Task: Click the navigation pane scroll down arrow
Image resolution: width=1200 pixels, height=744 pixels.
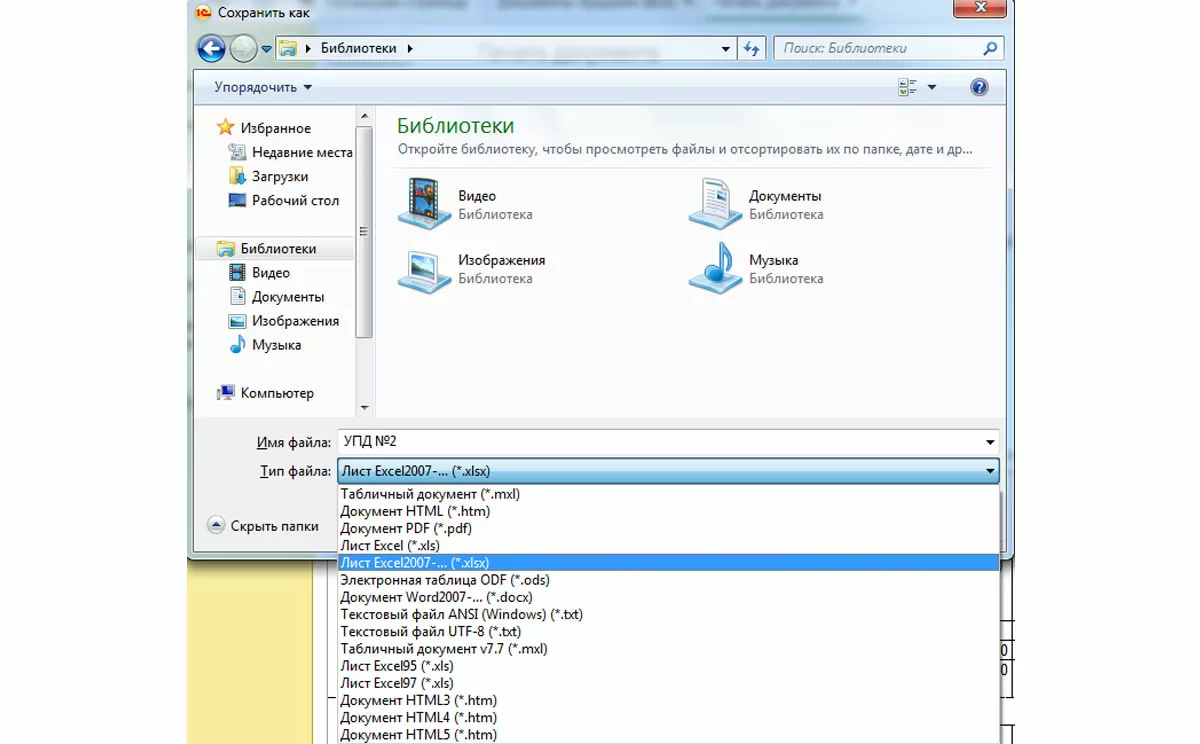Action: pyautogui.click(x=364, y=407)
